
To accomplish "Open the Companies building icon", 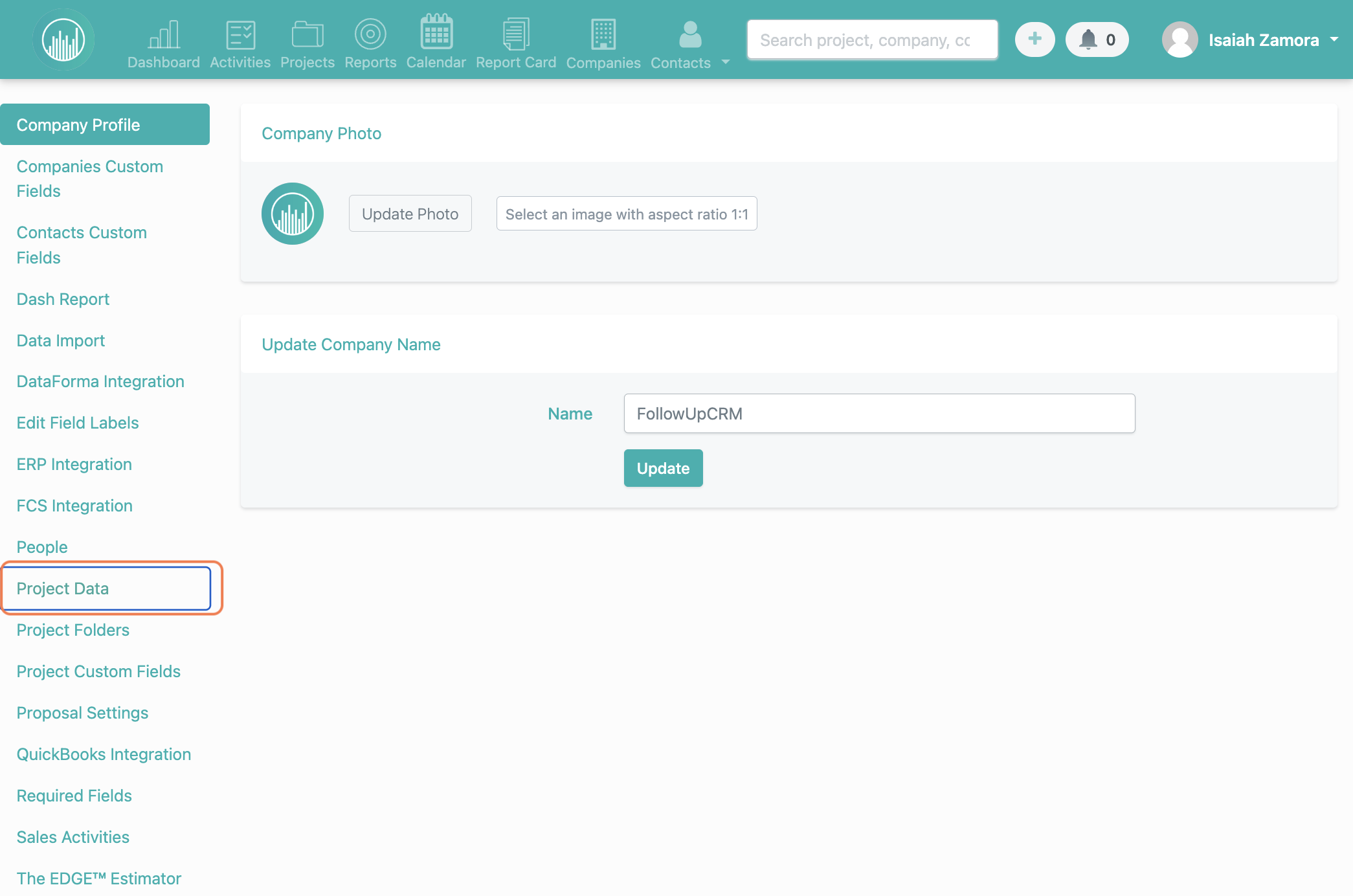I will 603,34.
